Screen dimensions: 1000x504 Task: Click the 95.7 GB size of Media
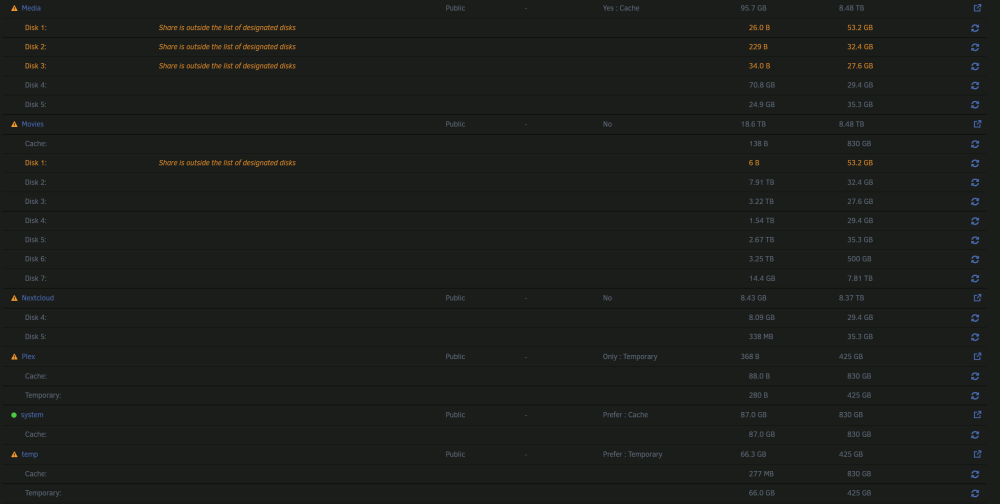tap(753, 8)
